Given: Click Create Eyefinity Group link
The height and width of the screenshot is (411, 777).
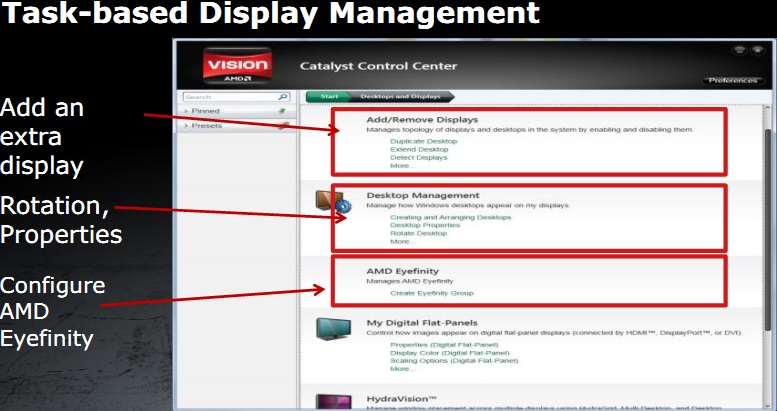Looking at the screenshot, I should pos(432,293).
